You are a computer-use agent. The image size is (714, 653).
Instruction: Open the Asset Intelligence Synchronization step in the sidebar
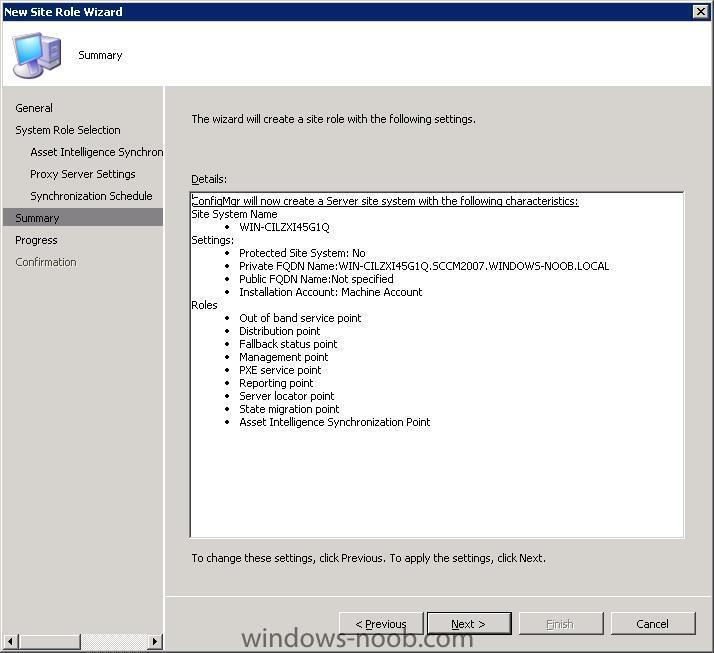tap(97, 152)
